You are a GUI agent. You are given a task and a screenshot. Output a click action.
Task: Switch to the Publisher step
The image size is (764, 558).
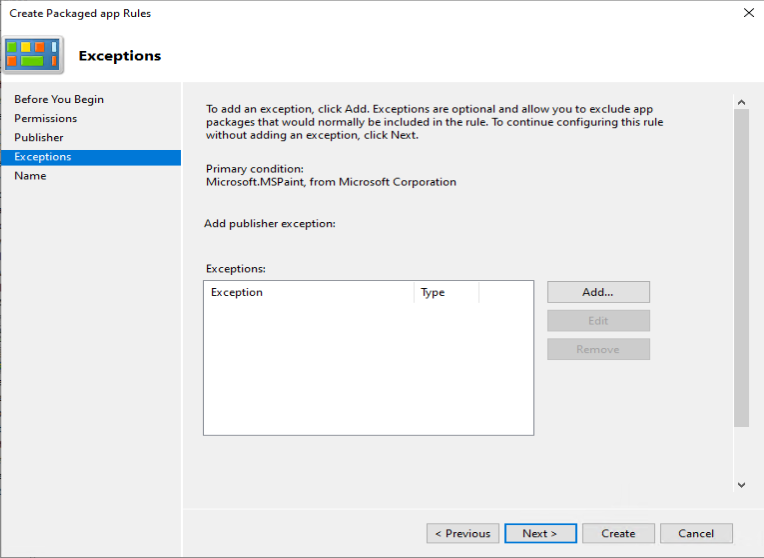[x=39, y=137]
